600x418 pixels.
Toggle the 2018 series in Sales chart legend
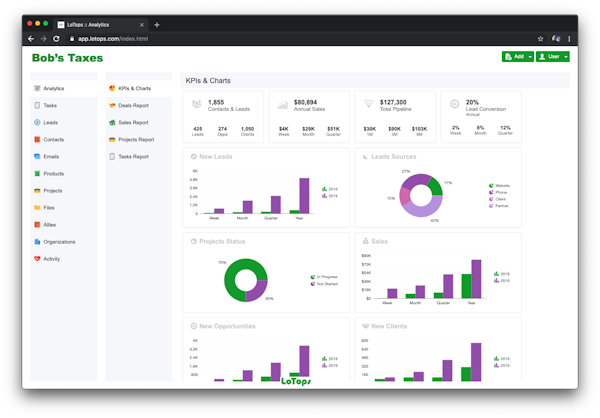point(494,271)
